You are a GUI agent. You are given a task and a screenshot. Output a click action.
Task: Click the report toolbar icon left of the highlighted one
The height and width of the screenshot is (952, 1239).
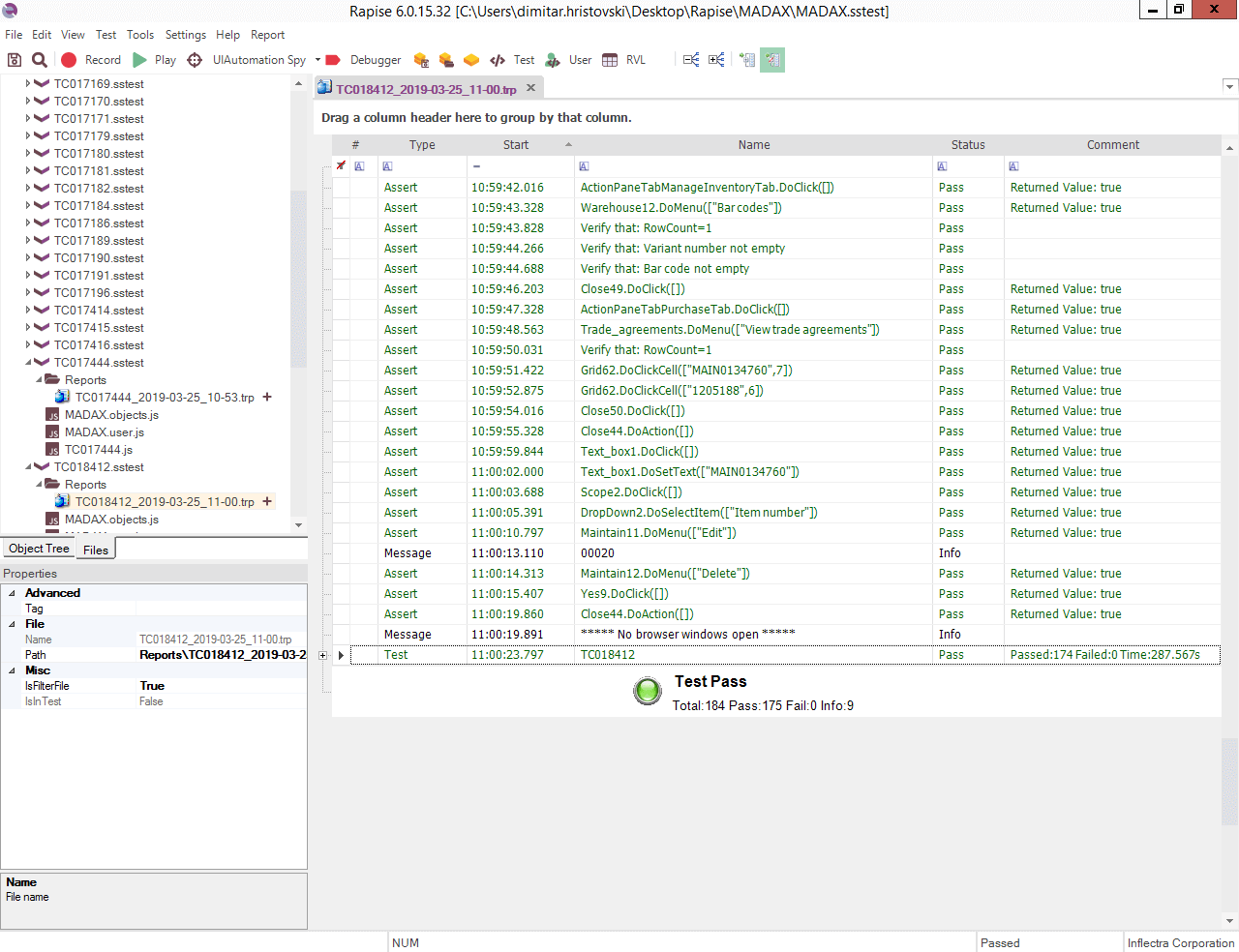click(x=747, y=60)
